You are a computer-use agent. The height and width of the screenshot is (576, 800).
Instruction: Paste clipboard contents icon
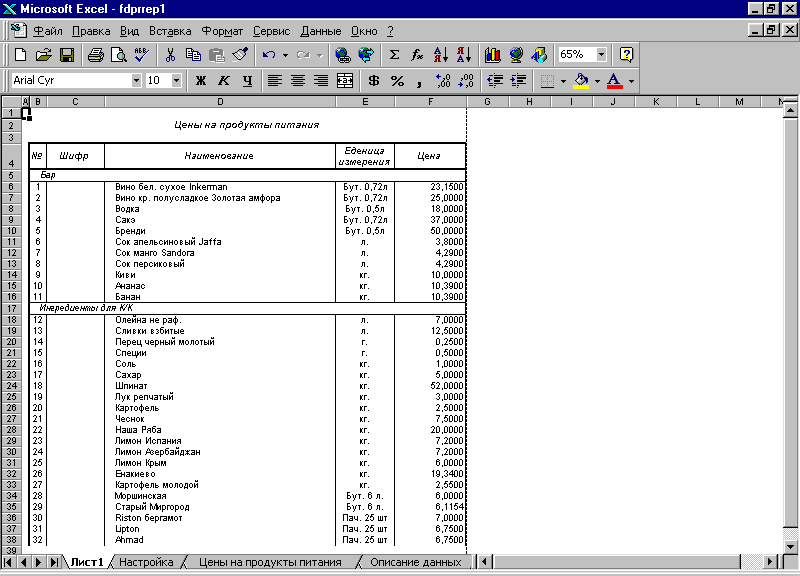(x=216, y=55)
